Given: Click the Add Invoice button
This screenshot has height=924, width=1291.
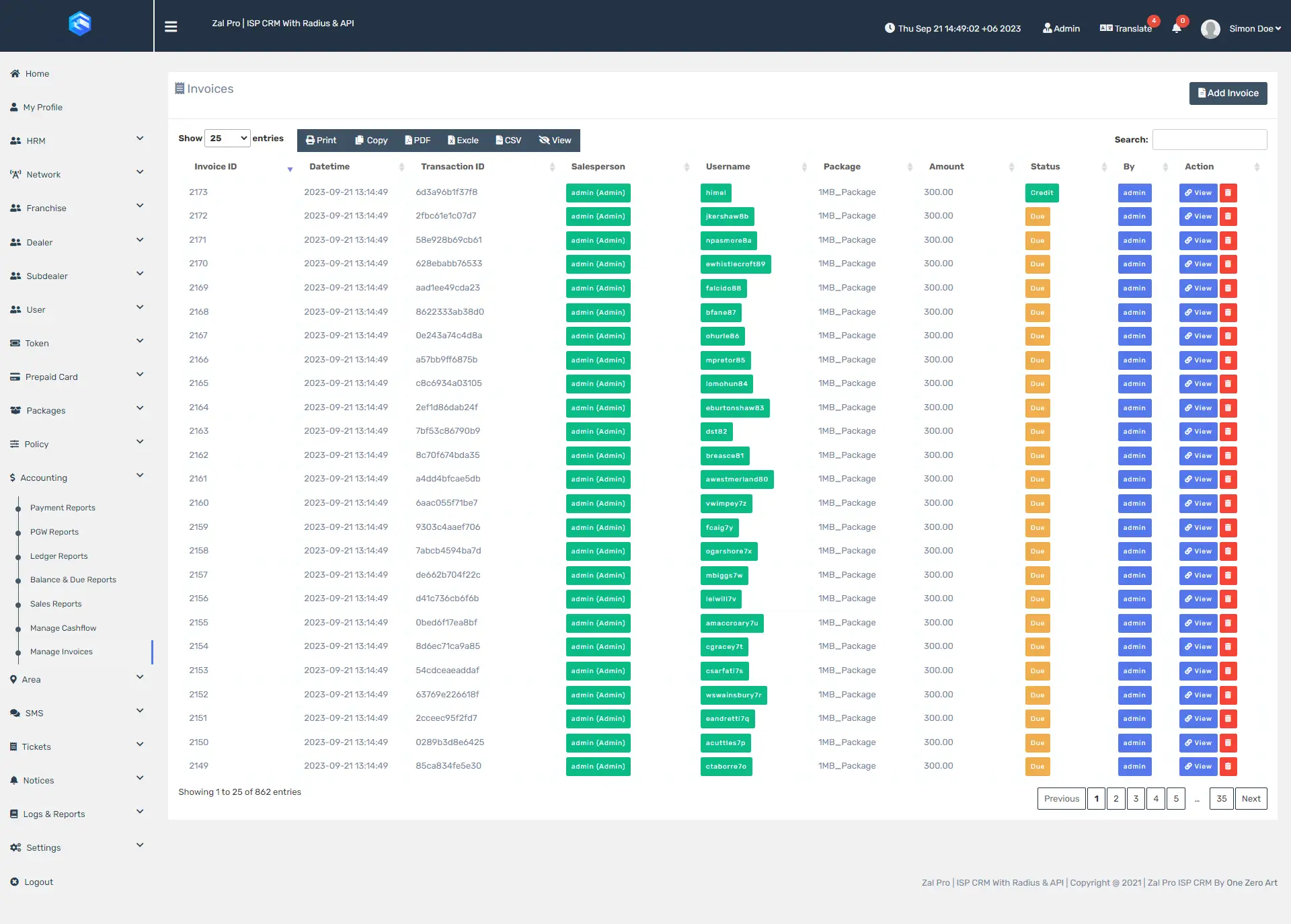Looking at the screenshot, I should point(1228,93).
